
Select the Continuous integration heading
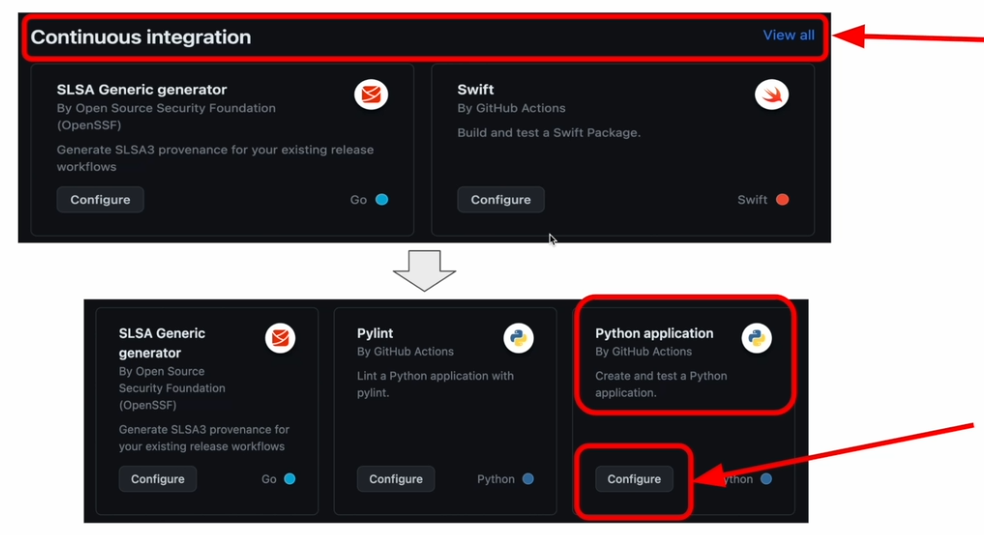(x=141, y=37)
